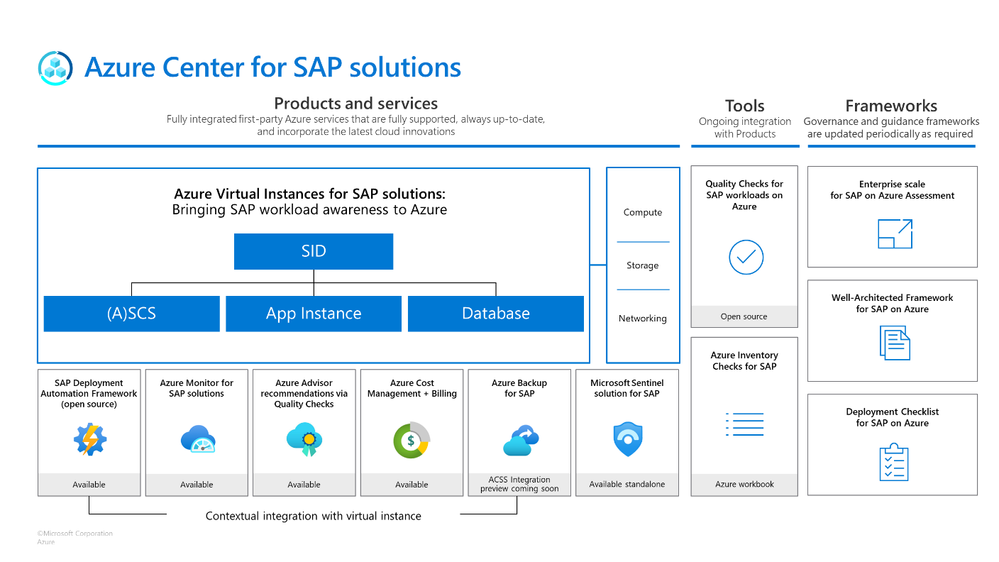999x562 pixels.
Task: Click 'Available' status under Azure Advisor
Action: 304,484
